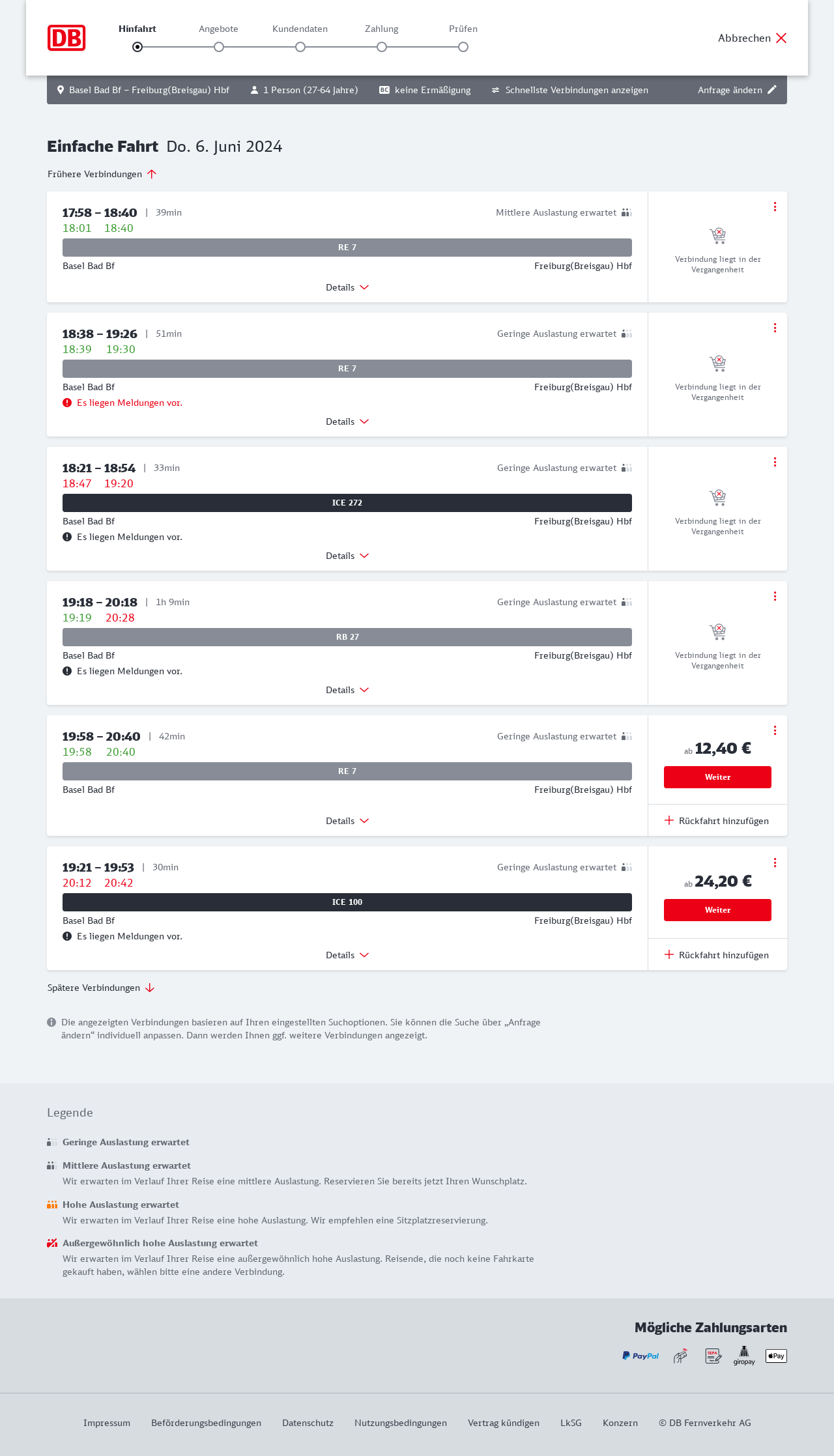Click the Abbrechen close icon
This screenshot has width=834, height=1456.
tap(781, 38)
